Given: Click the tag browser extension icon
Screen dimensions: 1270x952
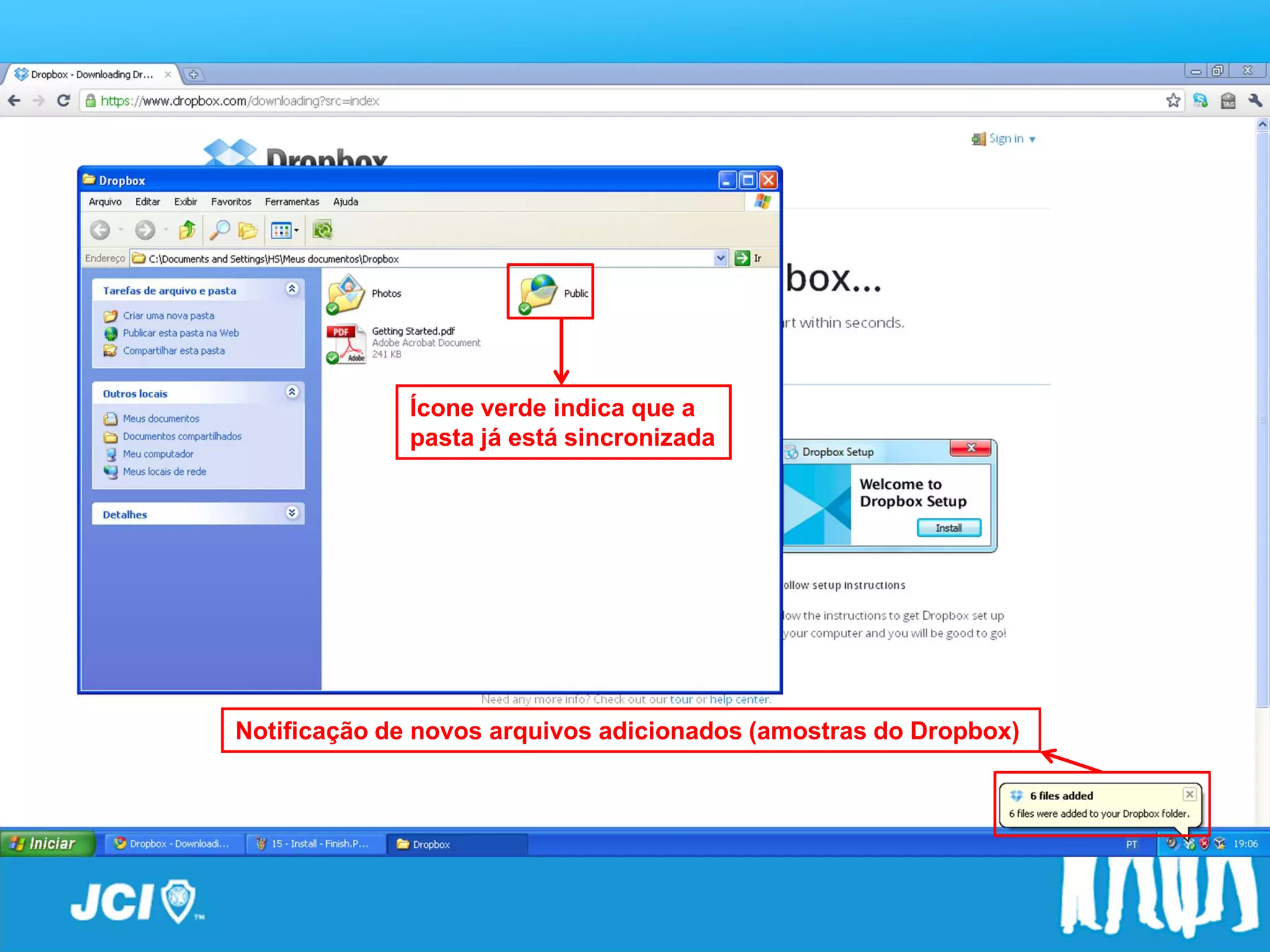Looking at the screenshot, I should coord(1228,100).
